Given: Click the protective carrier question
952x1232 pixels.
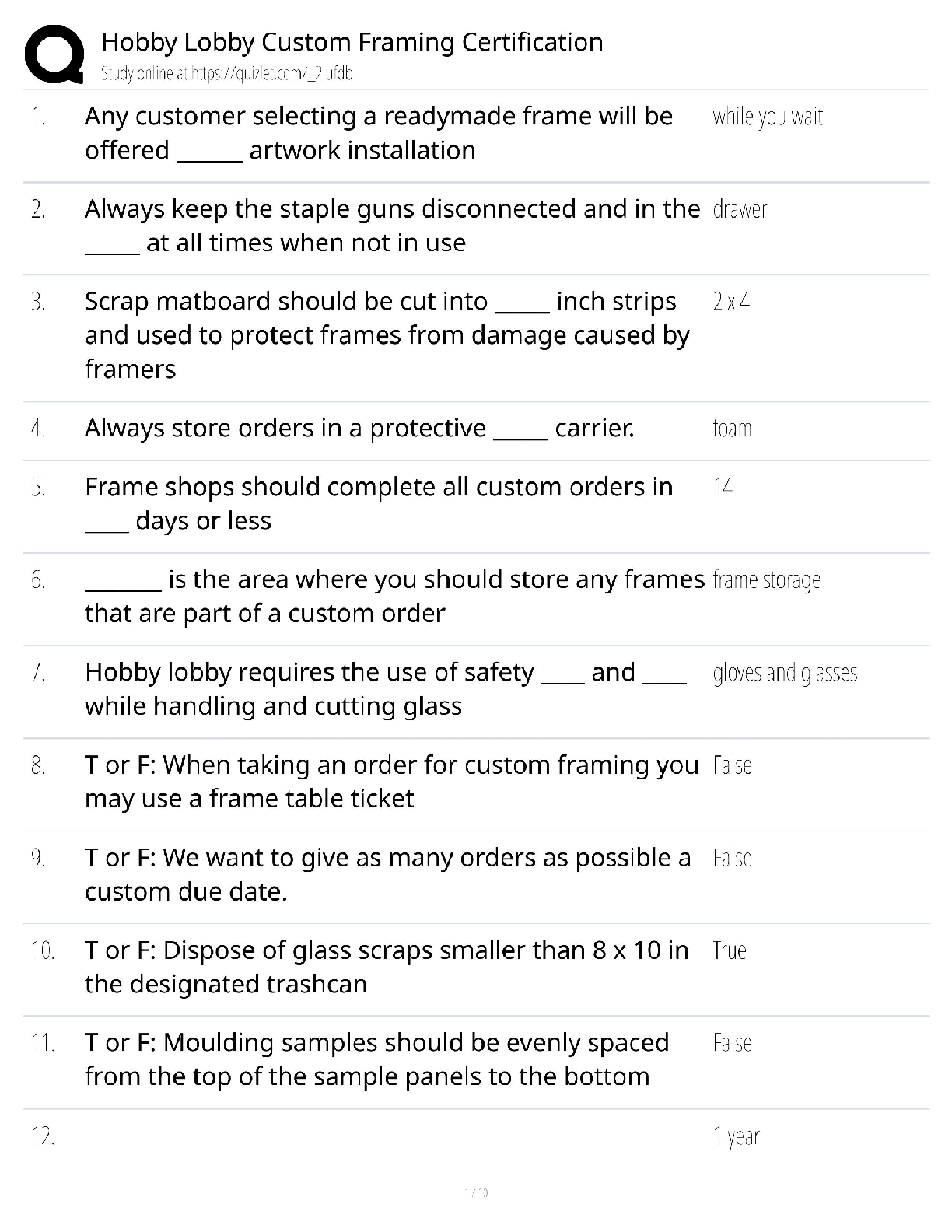Looking at the screenshot, I should [x=359, y=429].
